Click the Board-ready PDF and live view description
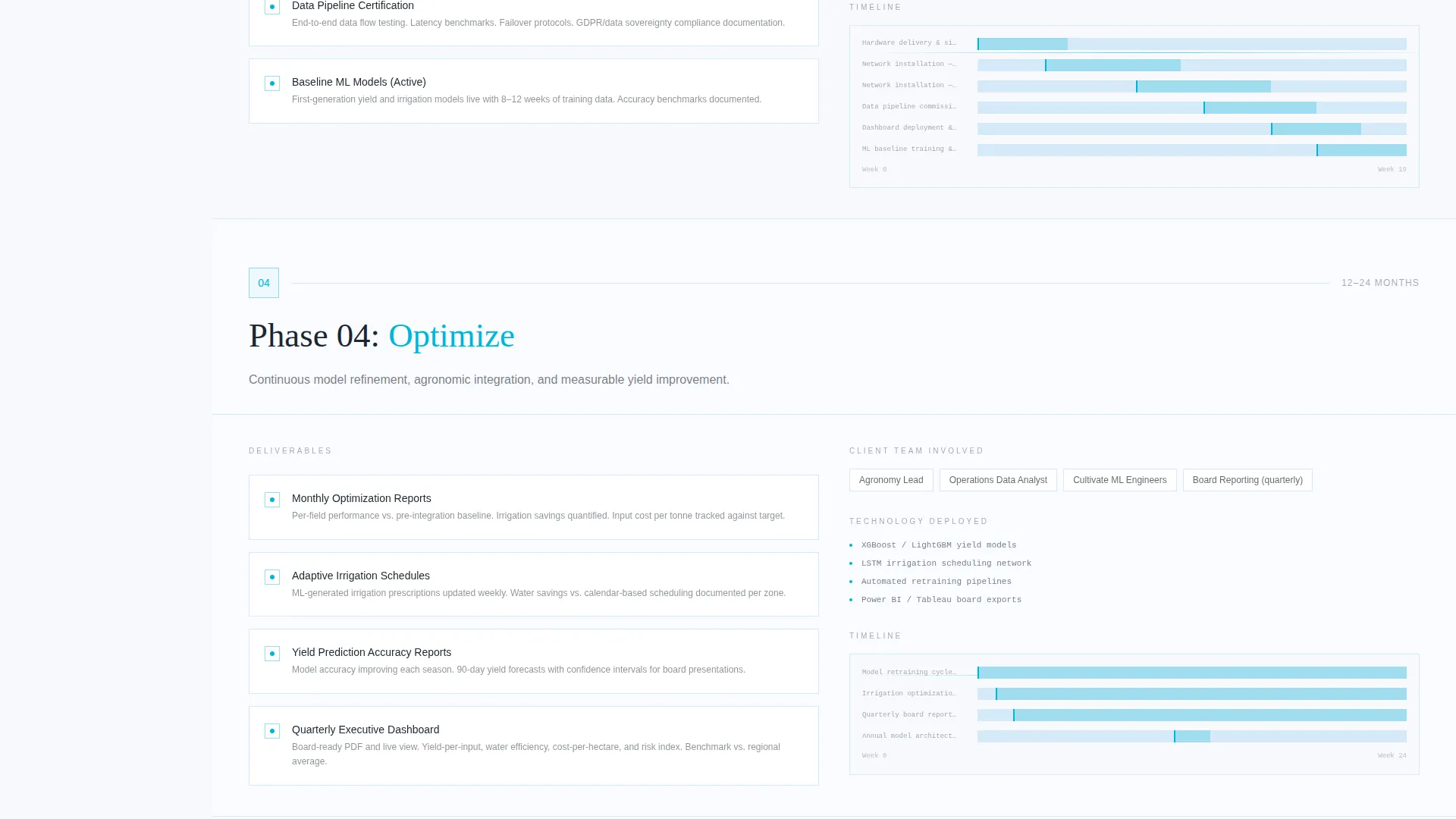 point(536,754)
